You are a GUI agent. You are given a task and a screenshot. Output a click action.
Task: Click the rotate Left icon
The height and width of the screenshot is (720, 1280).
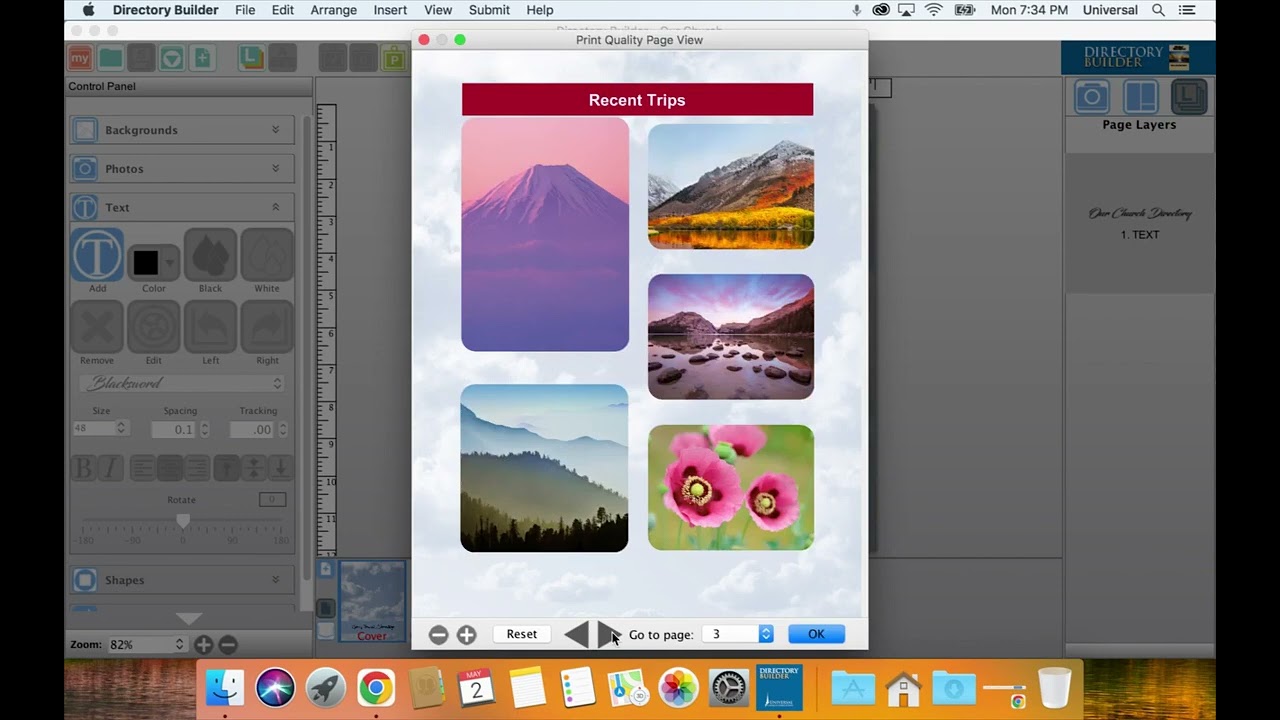tap(210, 327)
